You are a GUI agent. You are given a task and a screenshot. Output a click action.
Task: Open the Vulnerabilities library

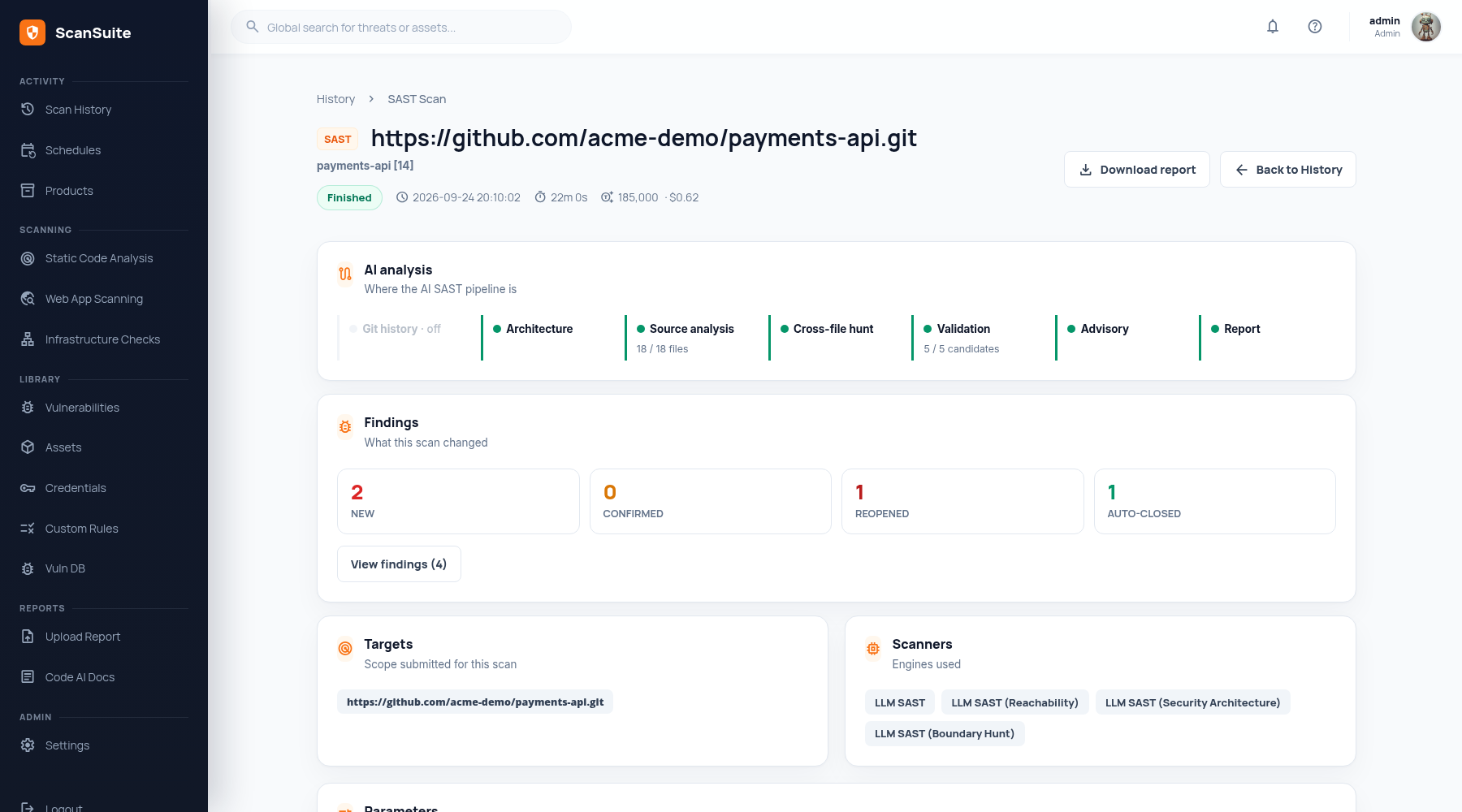104,408
